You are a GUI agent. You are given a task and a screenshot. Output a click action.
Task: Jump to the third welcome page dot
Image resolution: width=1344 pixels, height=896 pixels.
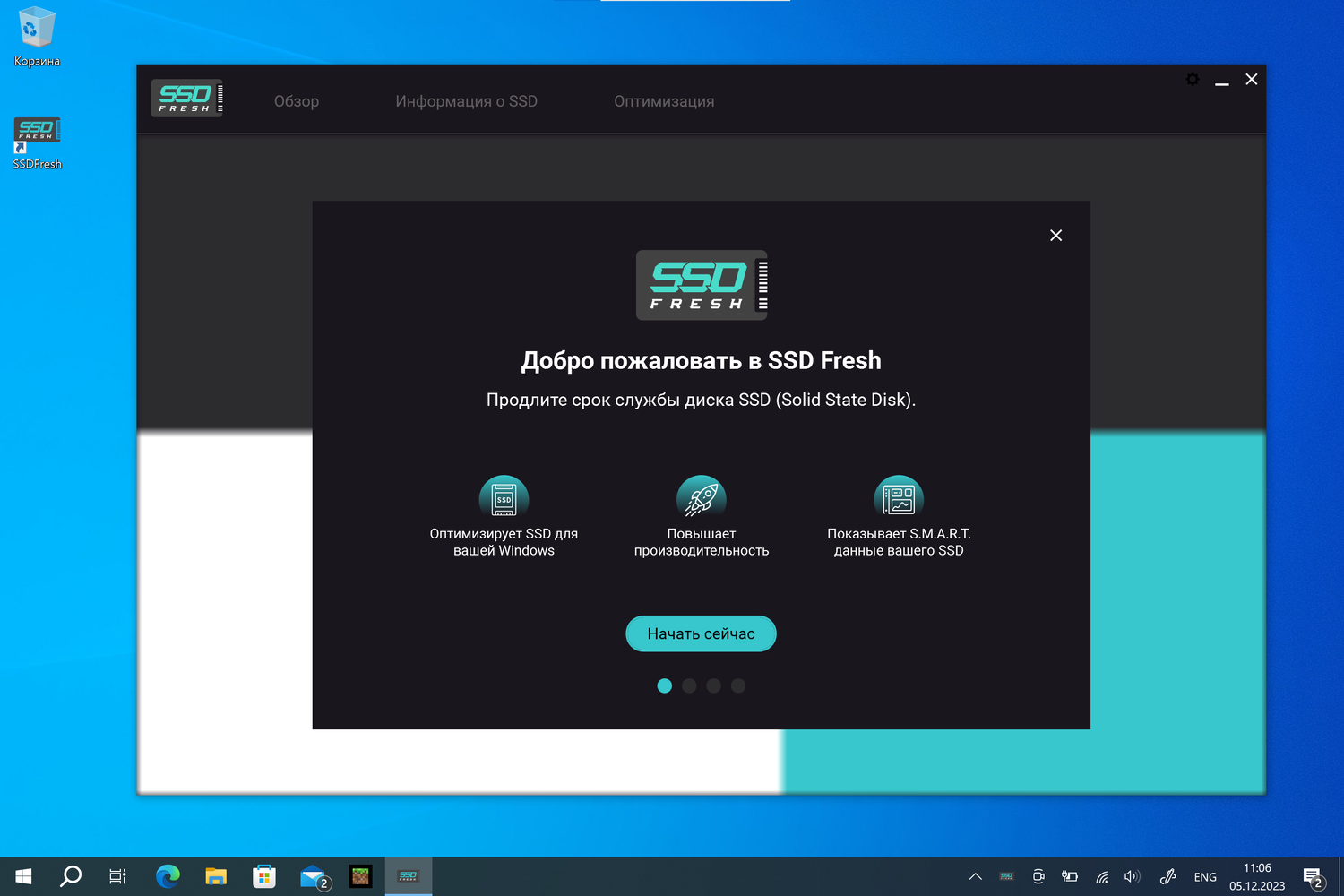tap(713, 685)
